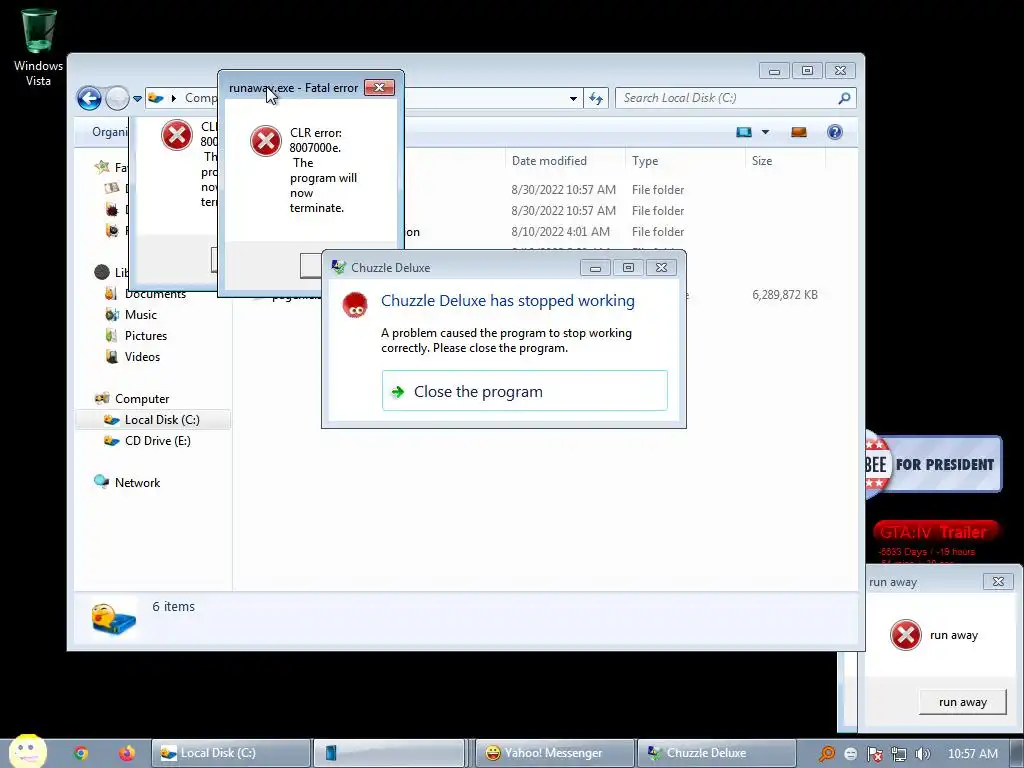Switch to Chuzzle Deluxe taskbar button
Viewport: 1024px width, 768px height.
[x=716, y=753]
